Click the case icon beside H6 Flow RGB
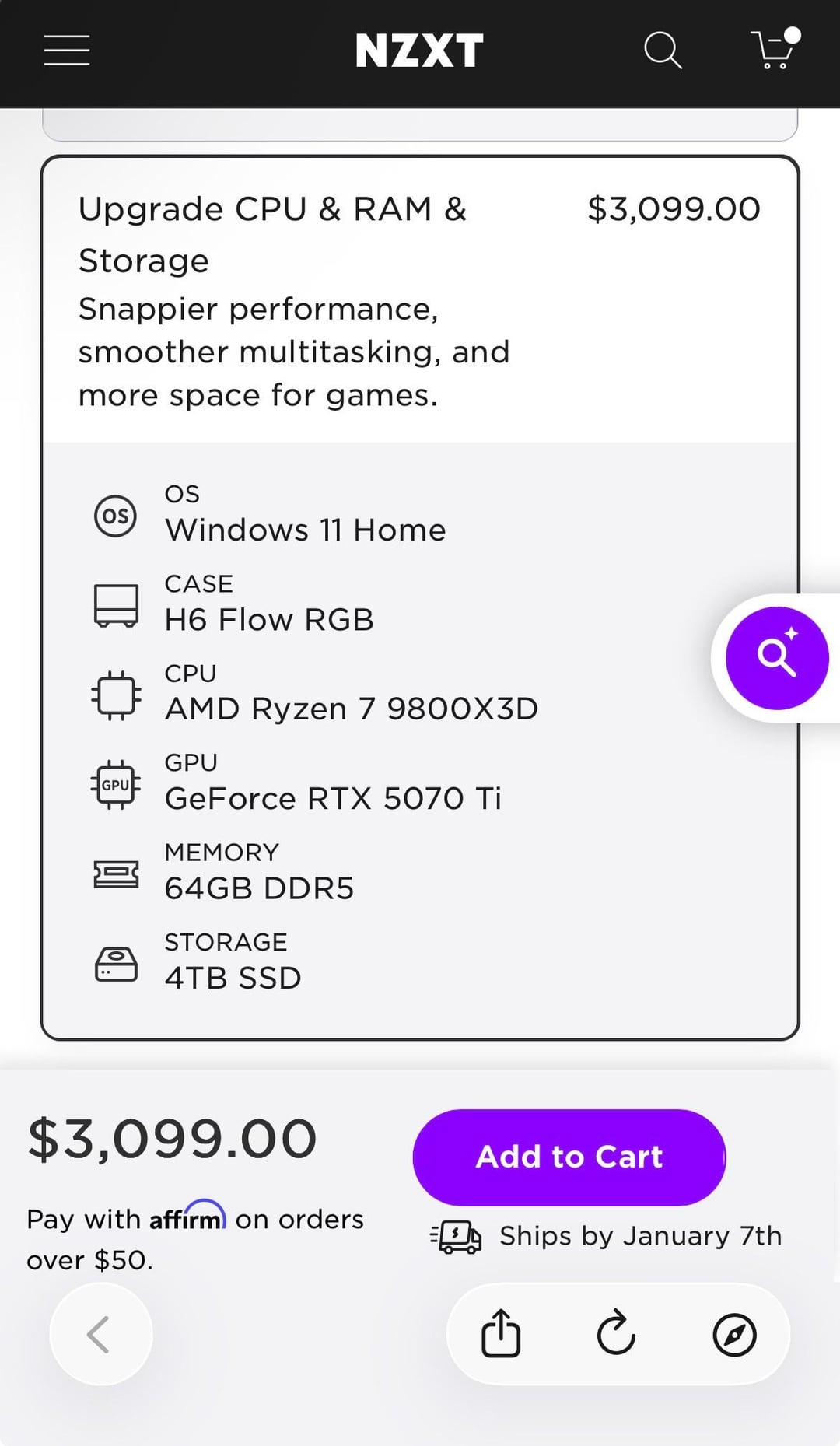840x1446 pixels. [116, 605]
